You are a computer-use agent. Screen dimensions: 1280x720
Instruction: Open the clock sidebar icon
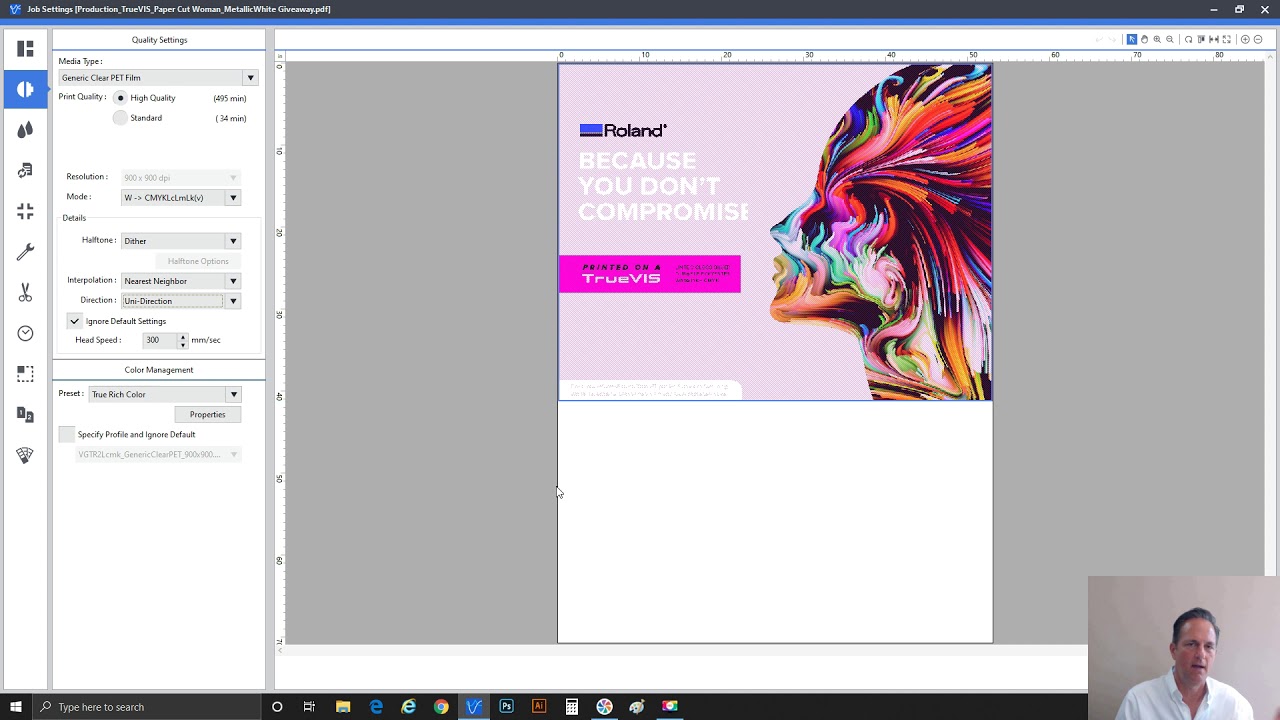pos(25,333)
